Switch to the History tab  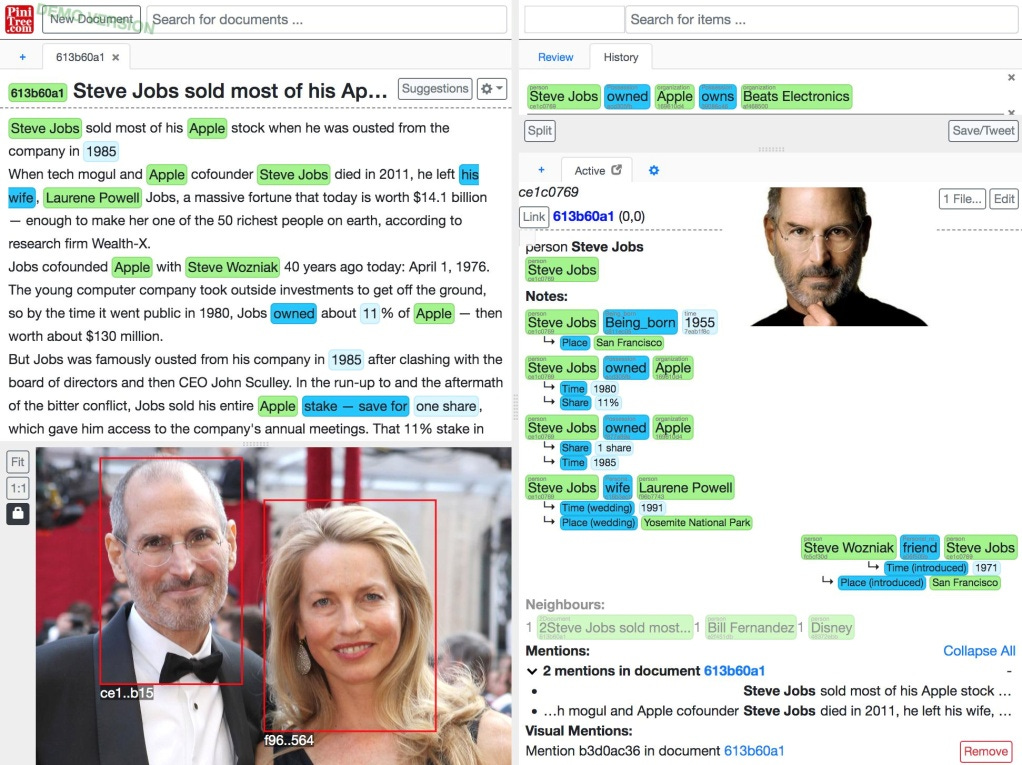click(620, 57)
